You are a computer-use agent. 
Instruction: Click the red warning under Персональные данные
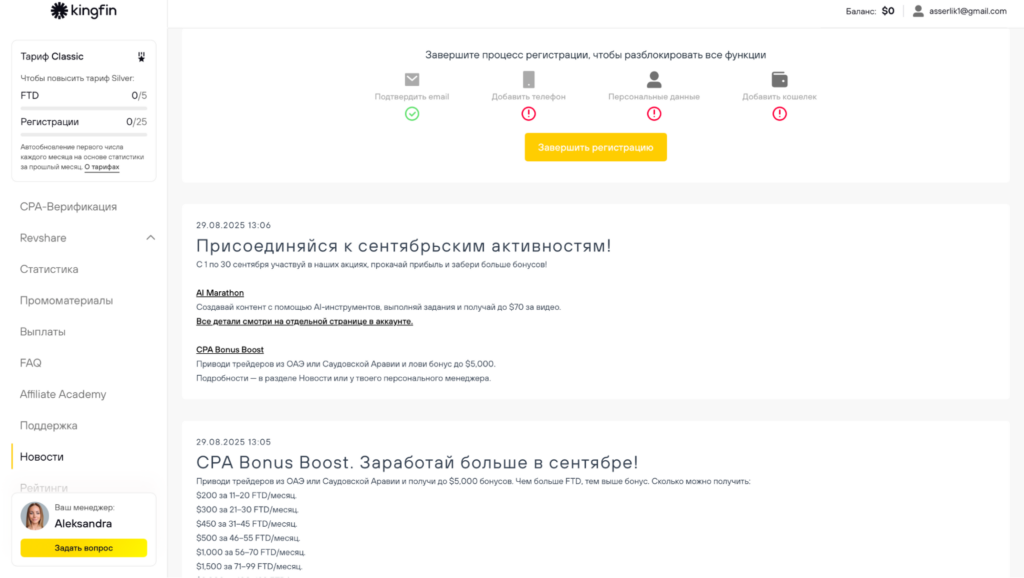654,114
